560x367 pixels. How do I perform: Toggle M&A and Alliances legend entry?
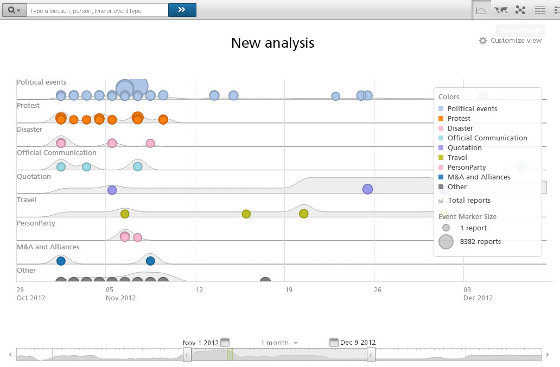(x=474, y=177)
